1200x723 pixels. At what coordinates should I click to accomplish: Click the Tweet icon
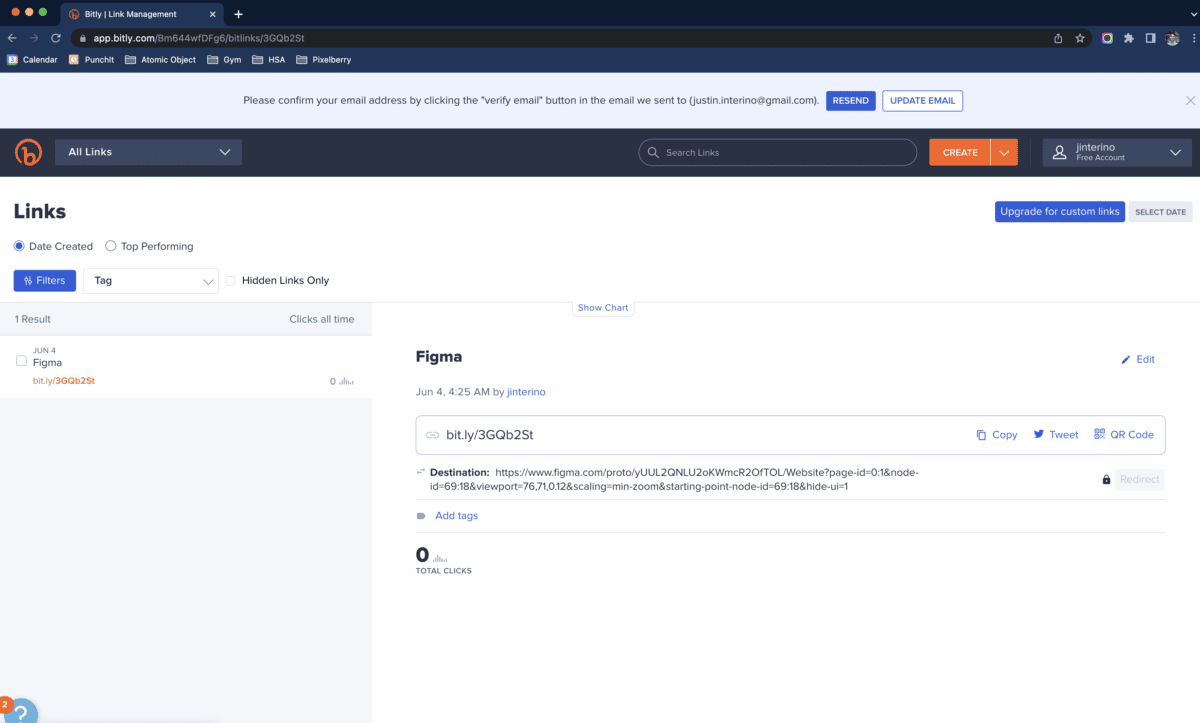tap(1040, 434)
